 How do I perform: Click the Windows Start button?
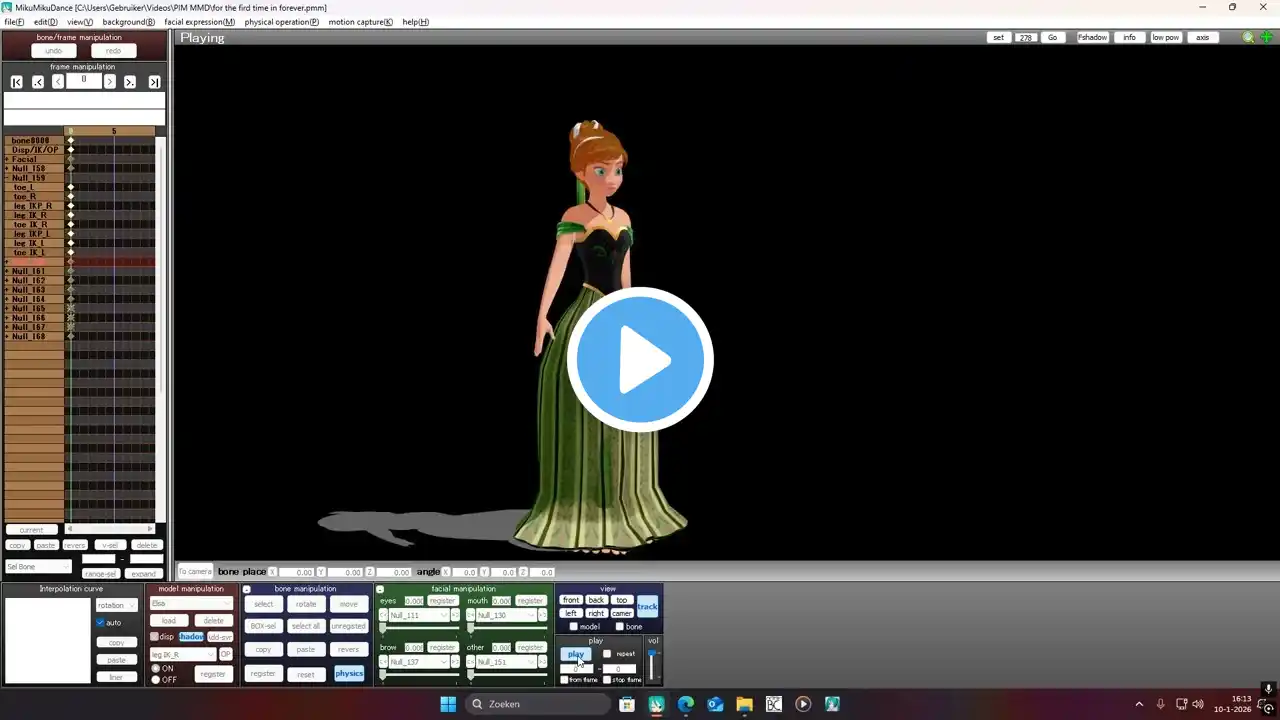coord(448,704)
